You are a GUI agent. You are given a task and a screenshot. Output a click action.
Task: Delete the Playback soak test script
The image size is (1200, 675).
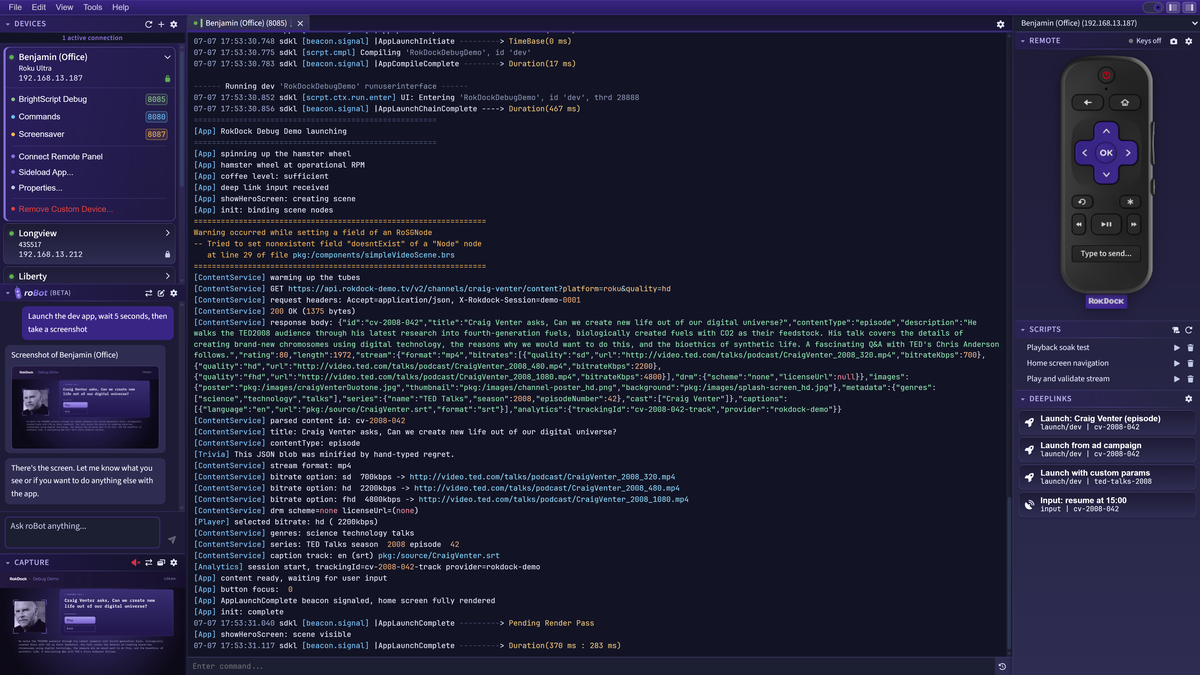[1189, 348]
